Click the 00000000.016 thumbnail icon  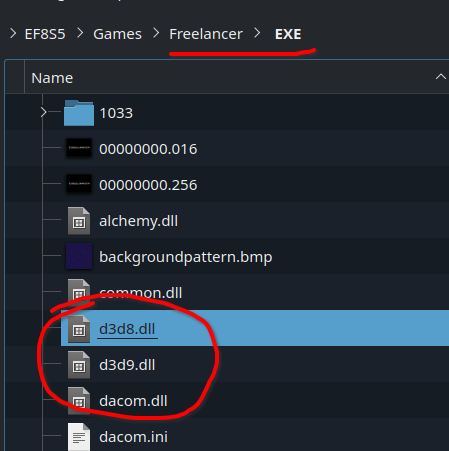[79, 148]
